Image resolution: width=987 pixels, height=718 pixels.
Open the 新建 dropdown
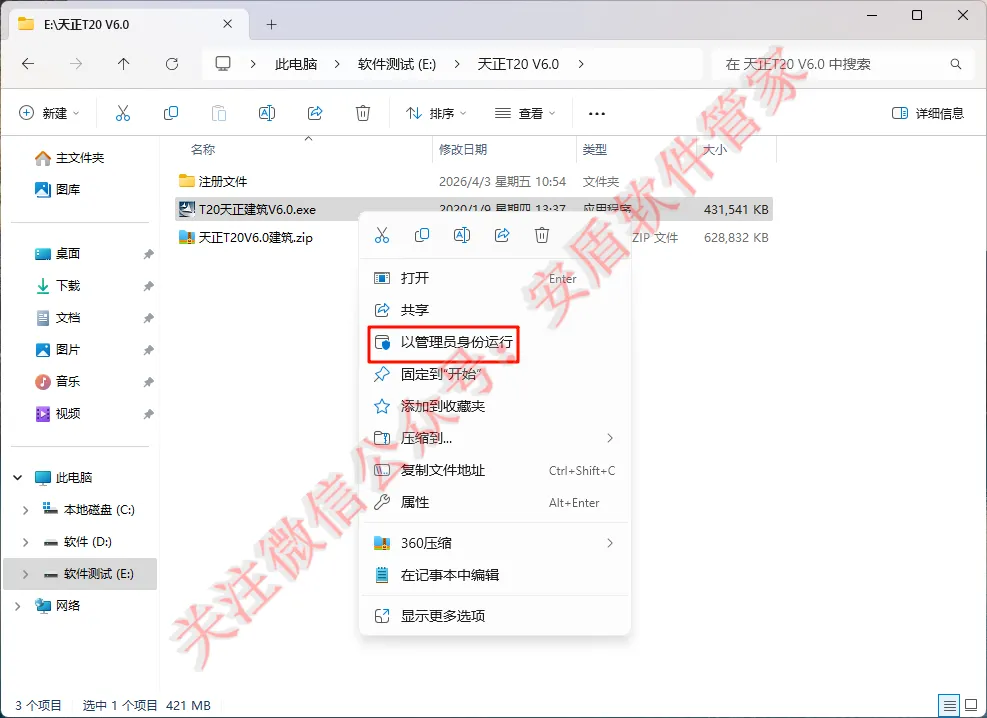[49, 113]
